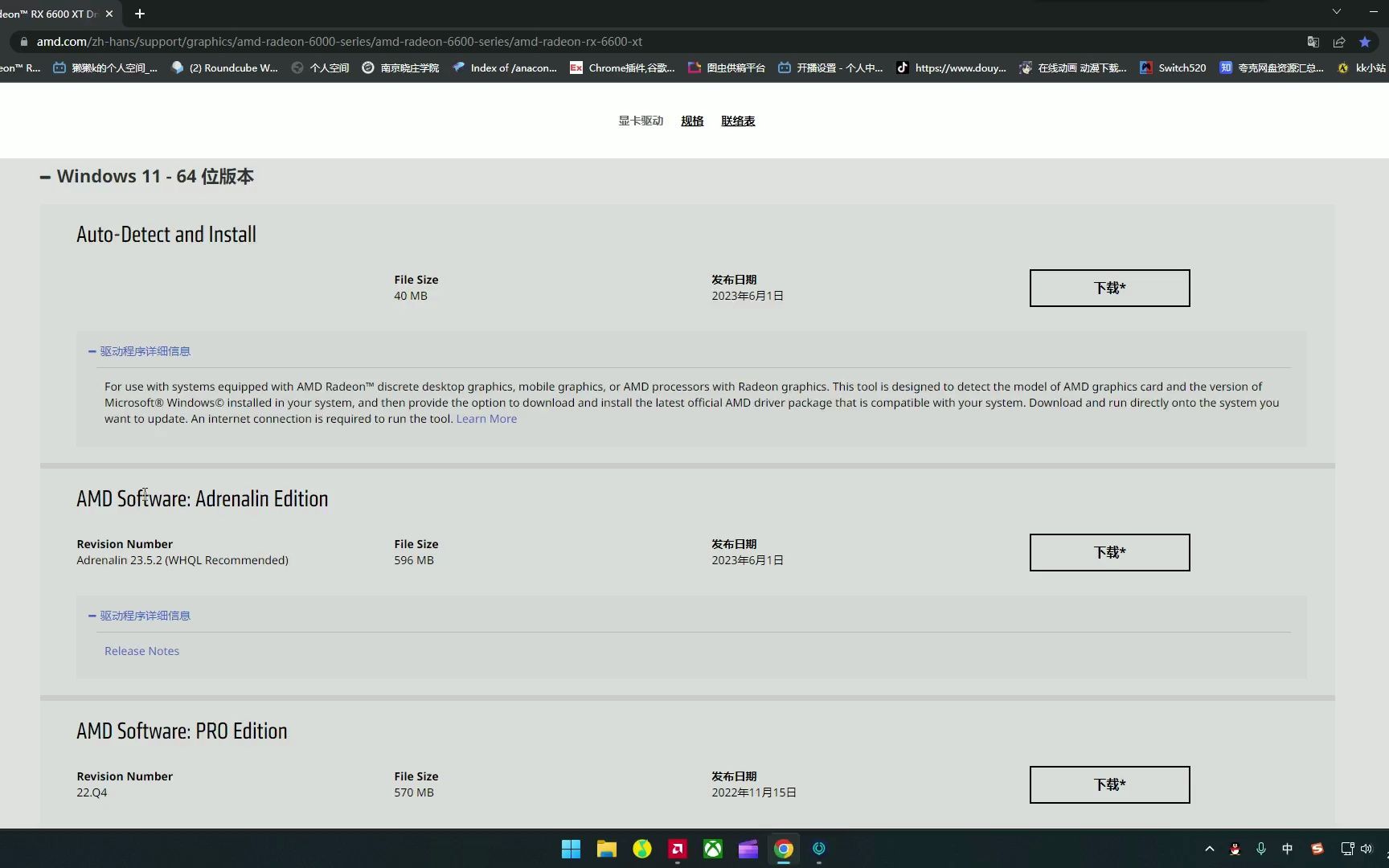The height and width of the screenshot is (868, 1389).
Task: Open the 个人空间 bookmark
Action: click(x=320, y=68)
